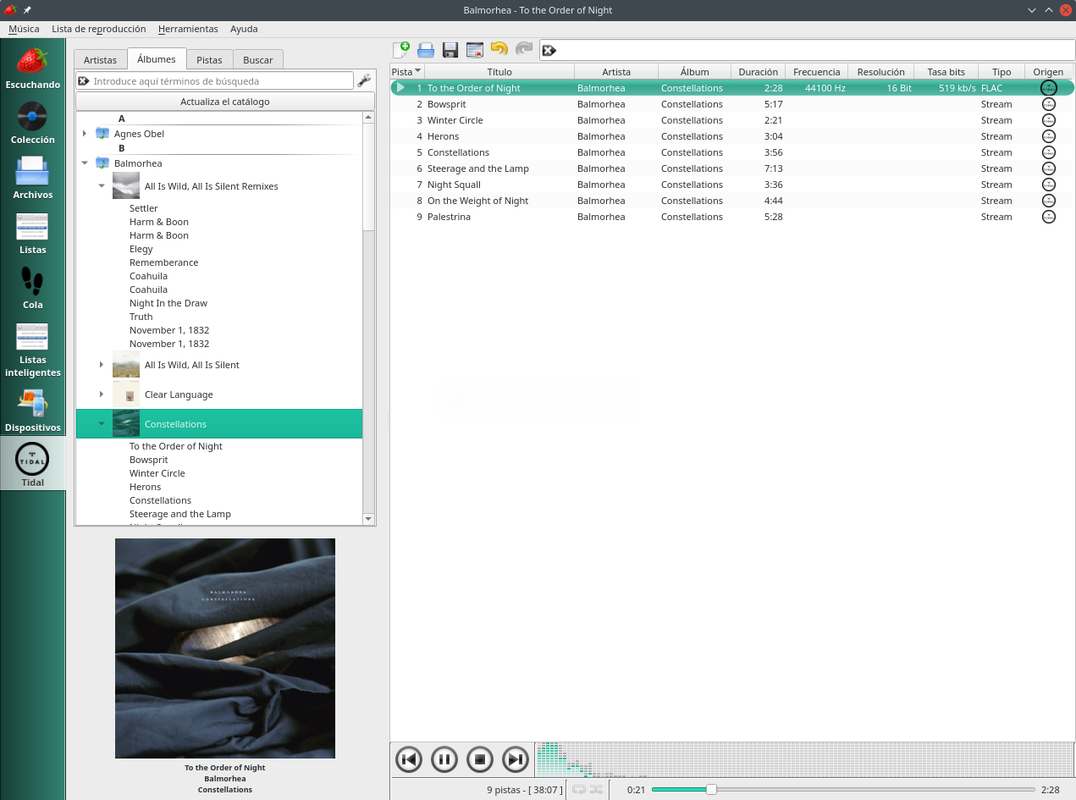Clear the playlist filter field icon

[x=548, y=50]
